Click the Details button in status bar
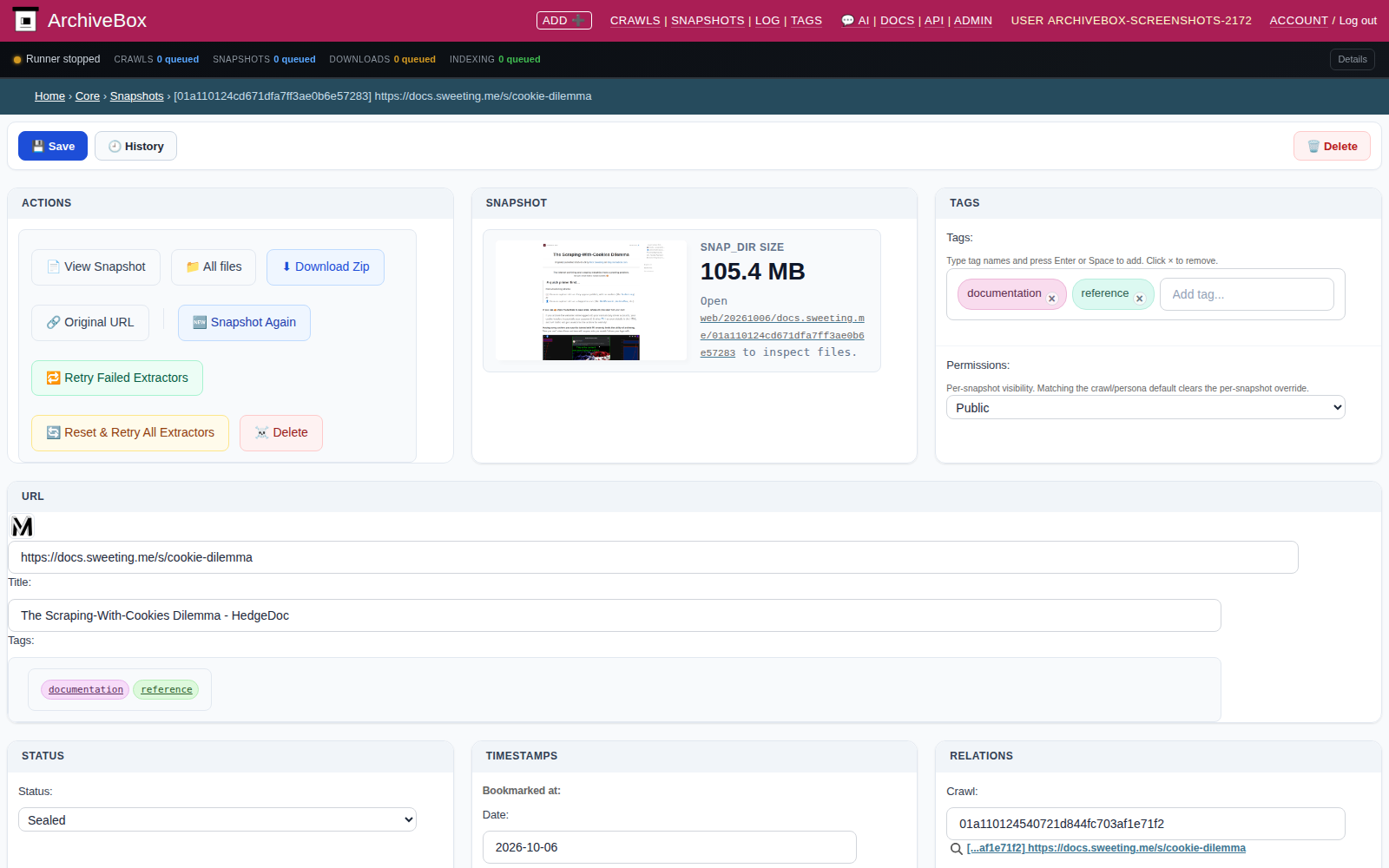Image resolution: width=1389 pixels, height=868 pixels. [1352, 59]
